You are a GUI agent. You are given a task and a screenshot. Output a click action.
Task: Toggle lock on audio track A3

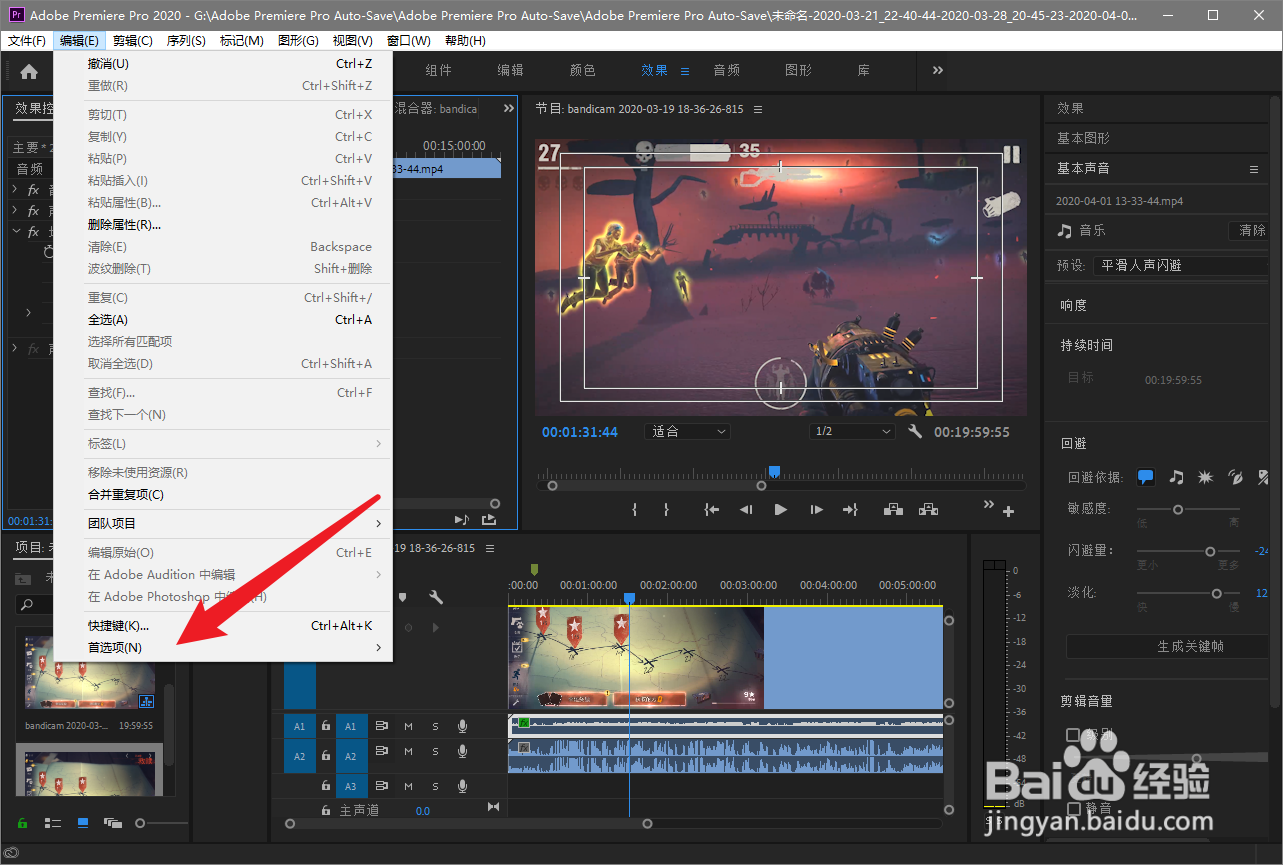coord(326,786)
